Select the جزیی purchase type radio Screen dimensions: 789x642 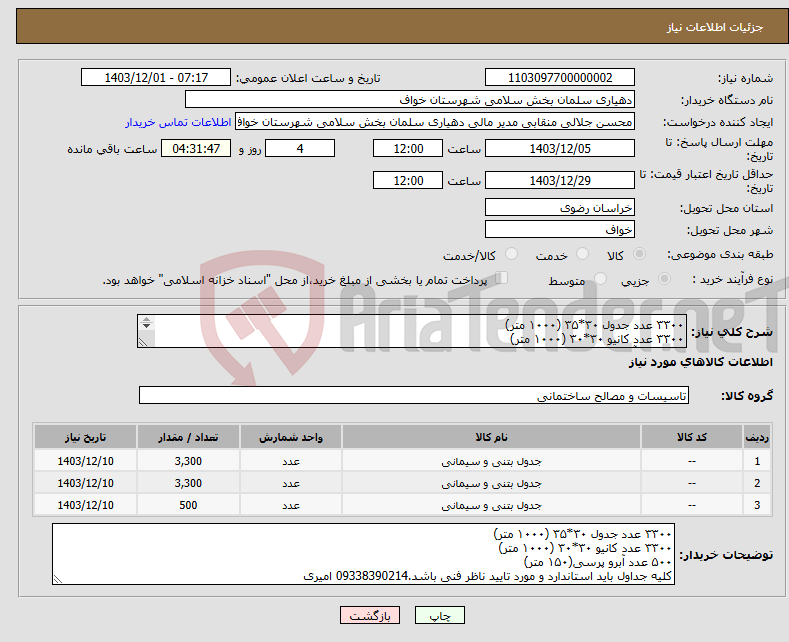tap(664, 279)
